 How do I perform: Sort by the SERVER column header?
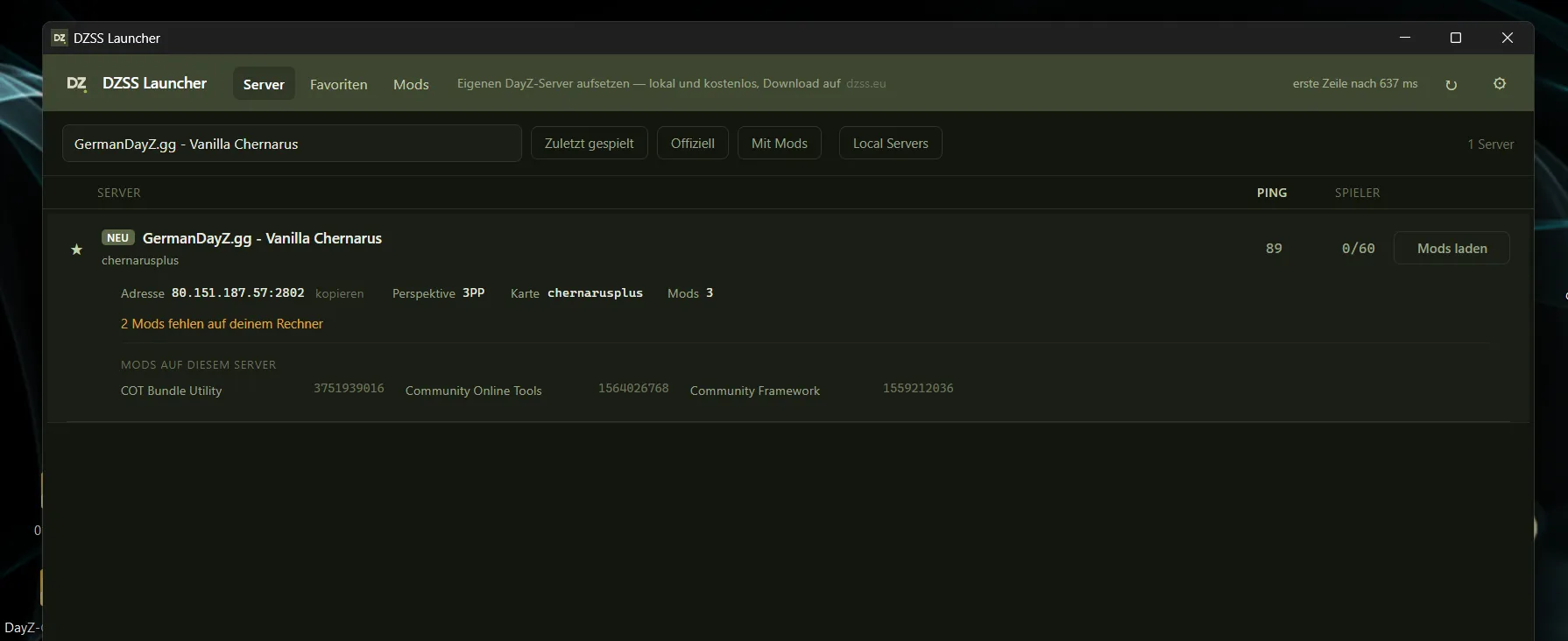(x=119, y=193)
